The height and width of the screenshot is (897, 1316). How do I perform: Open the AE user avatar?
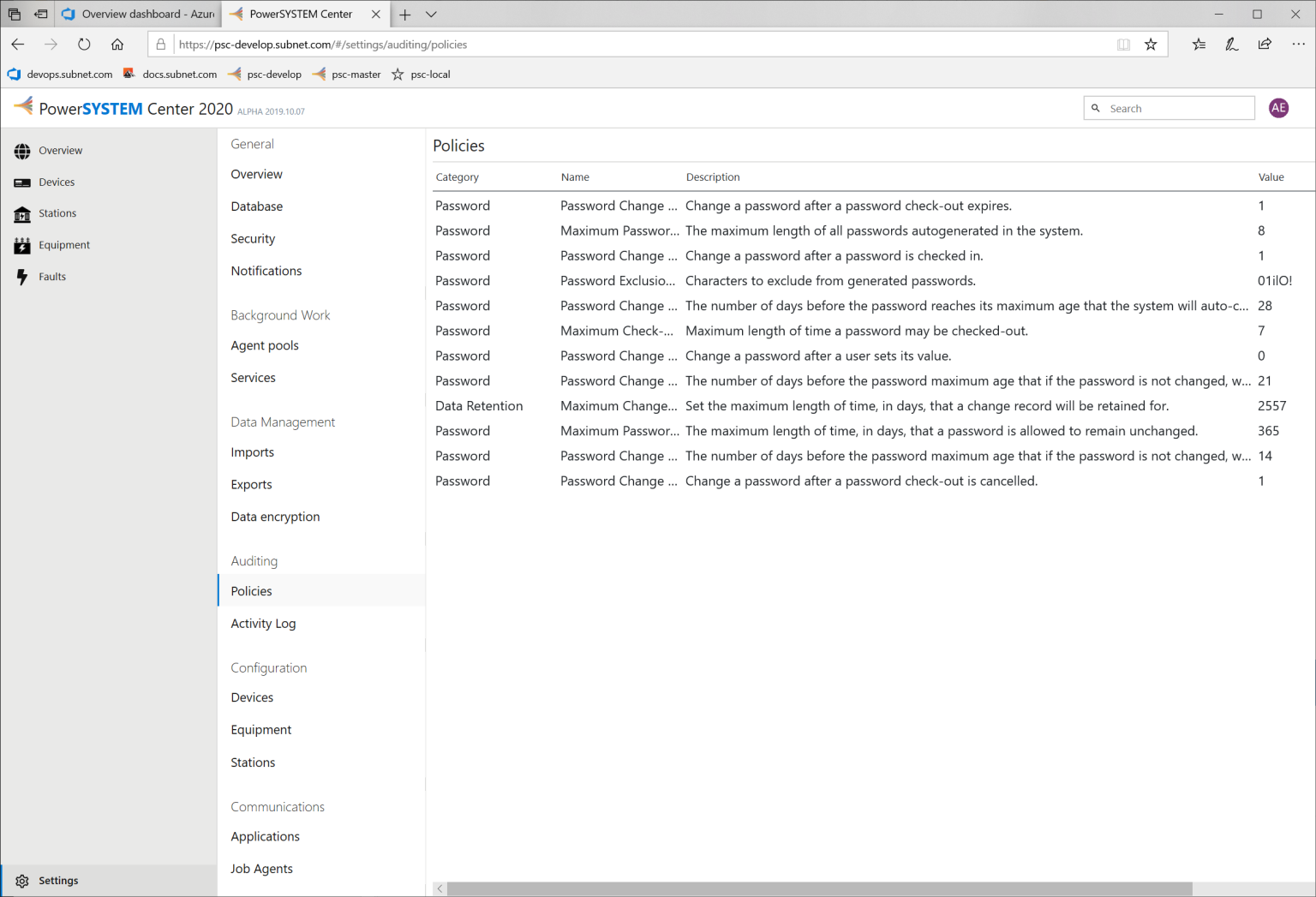tap(1278, 108)
